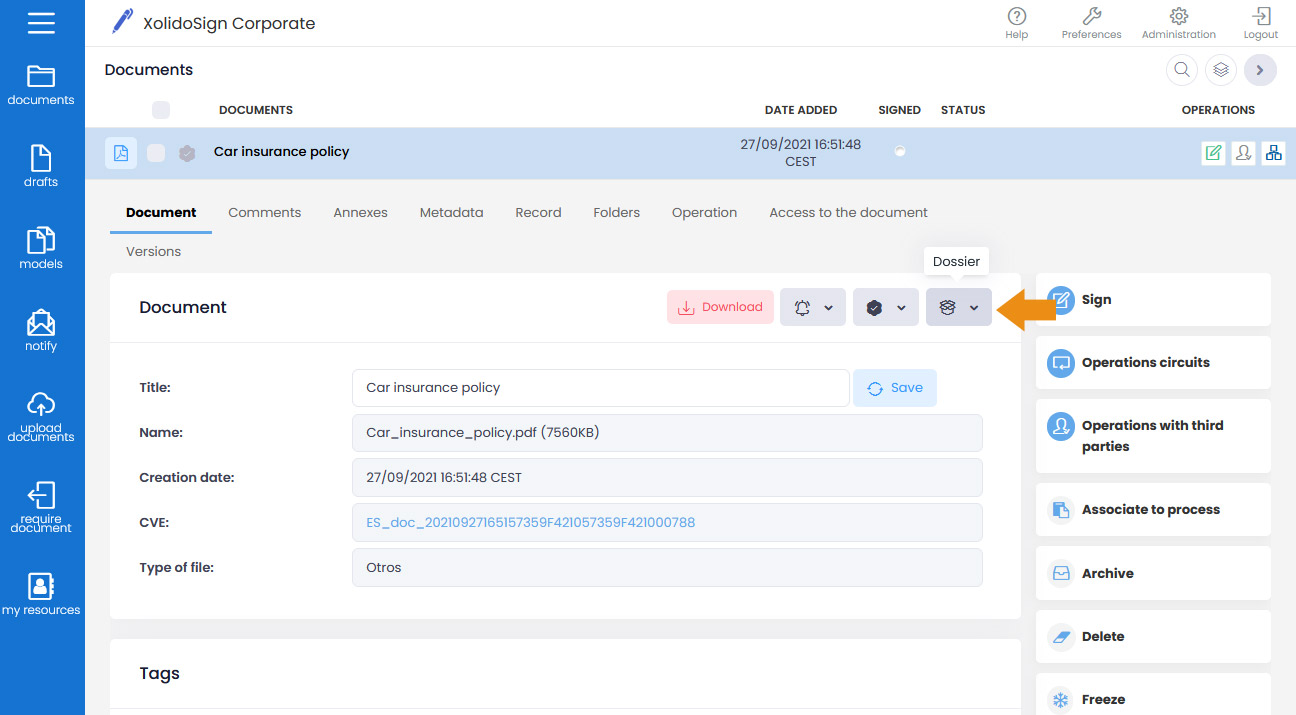Click the right-arrow circle button

coord(1260,70)
